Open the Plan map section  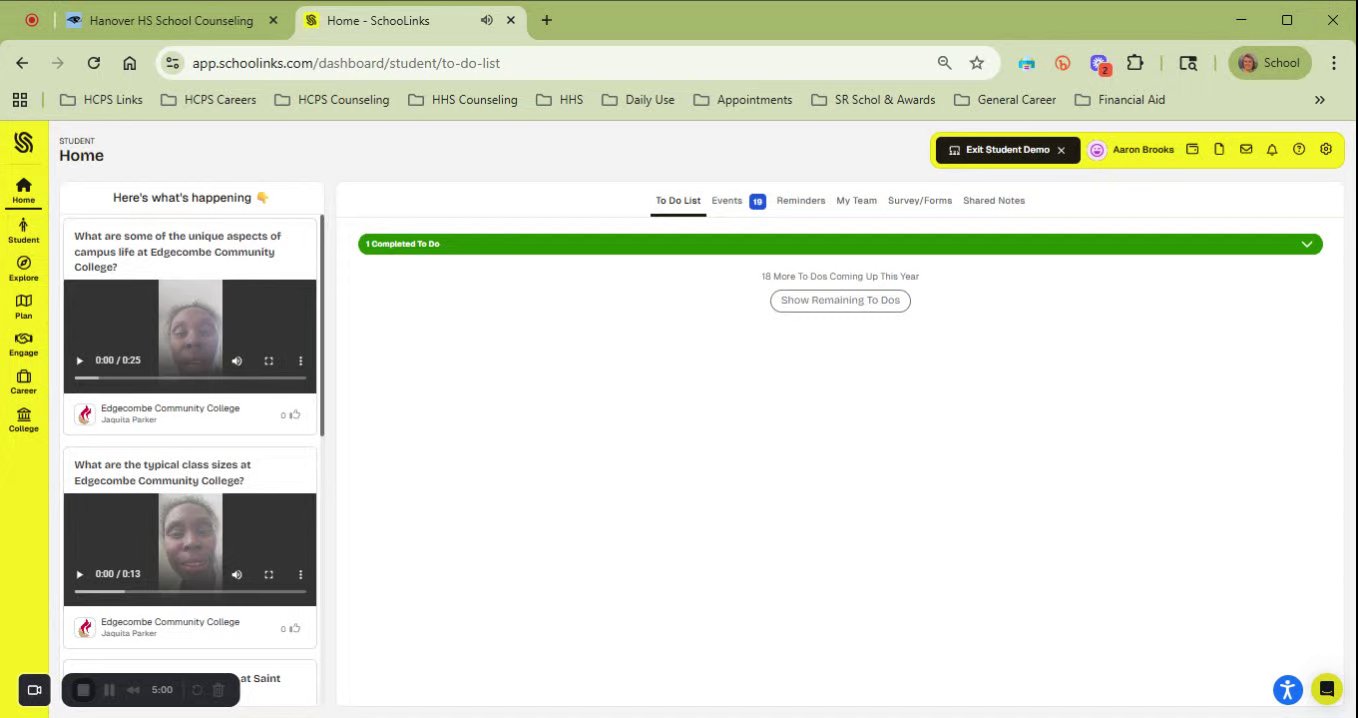click(24, 306)
